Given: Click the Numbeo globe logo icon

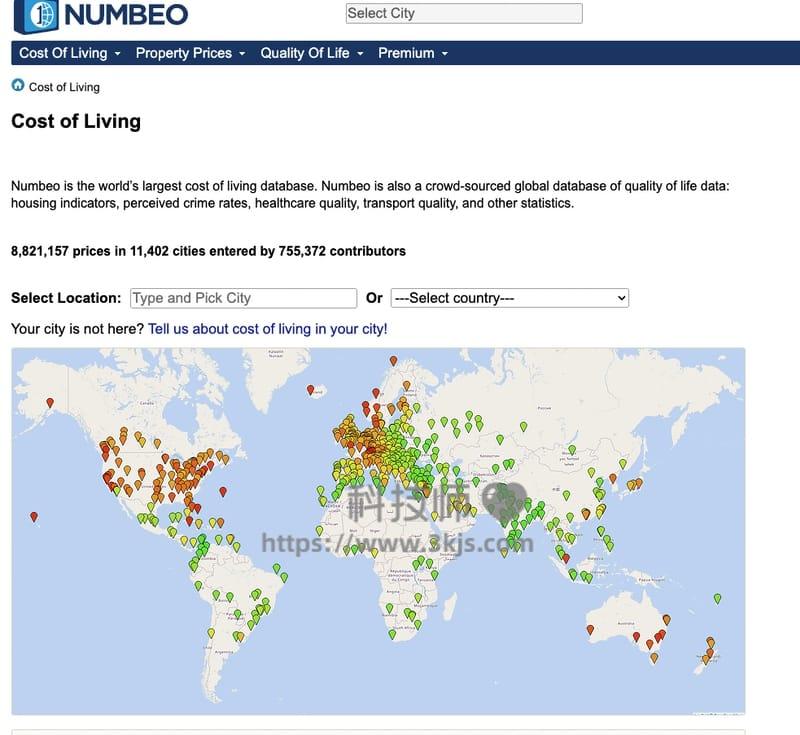Looking at the screenshot, I should pos(36,15).
